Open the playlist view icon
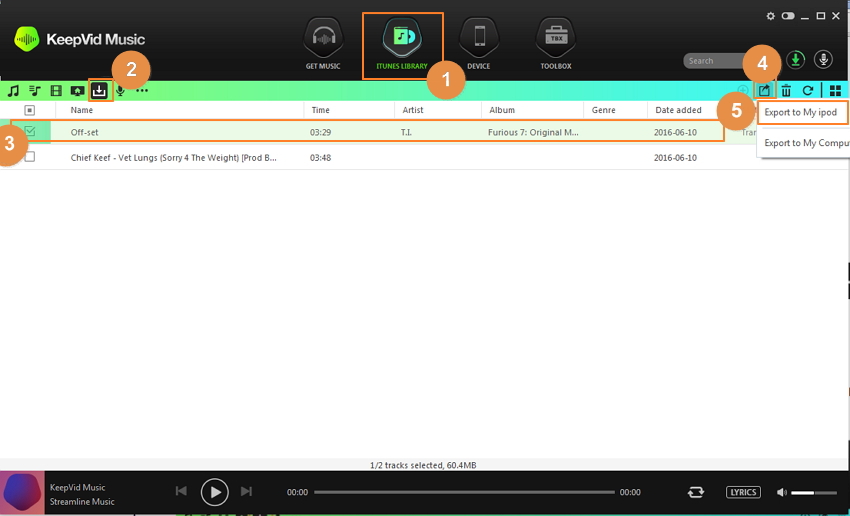The height and width of the screenshot is (516, 850). tap(34, 91)
